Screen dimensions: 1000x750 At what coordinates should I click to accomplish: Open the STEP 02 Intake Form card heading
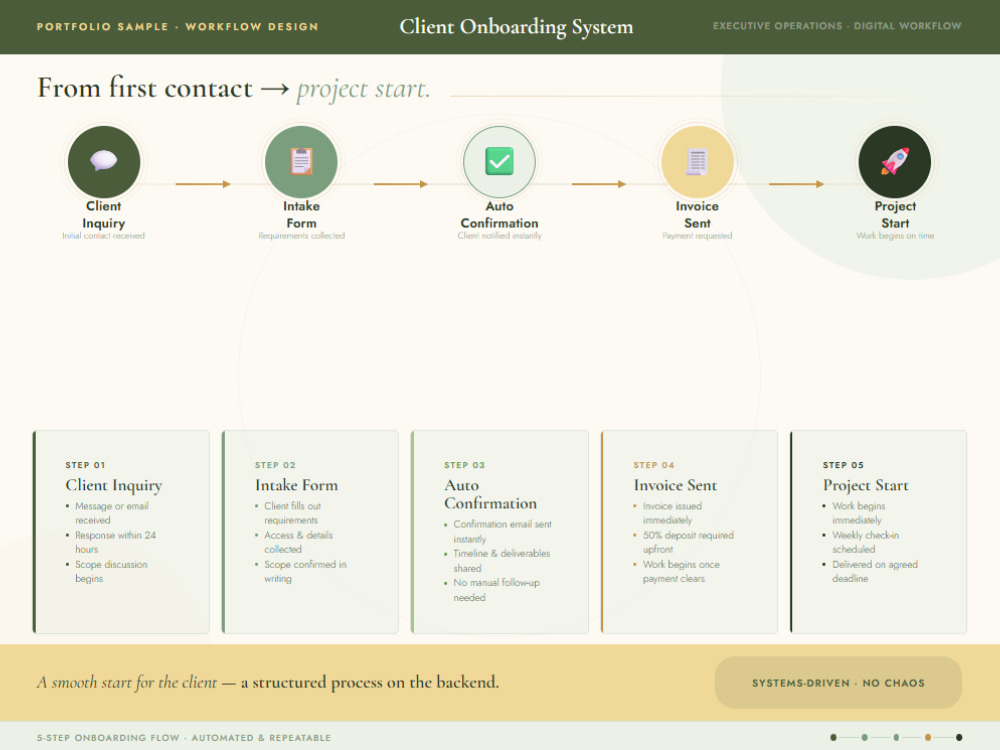tap(297, 485)
